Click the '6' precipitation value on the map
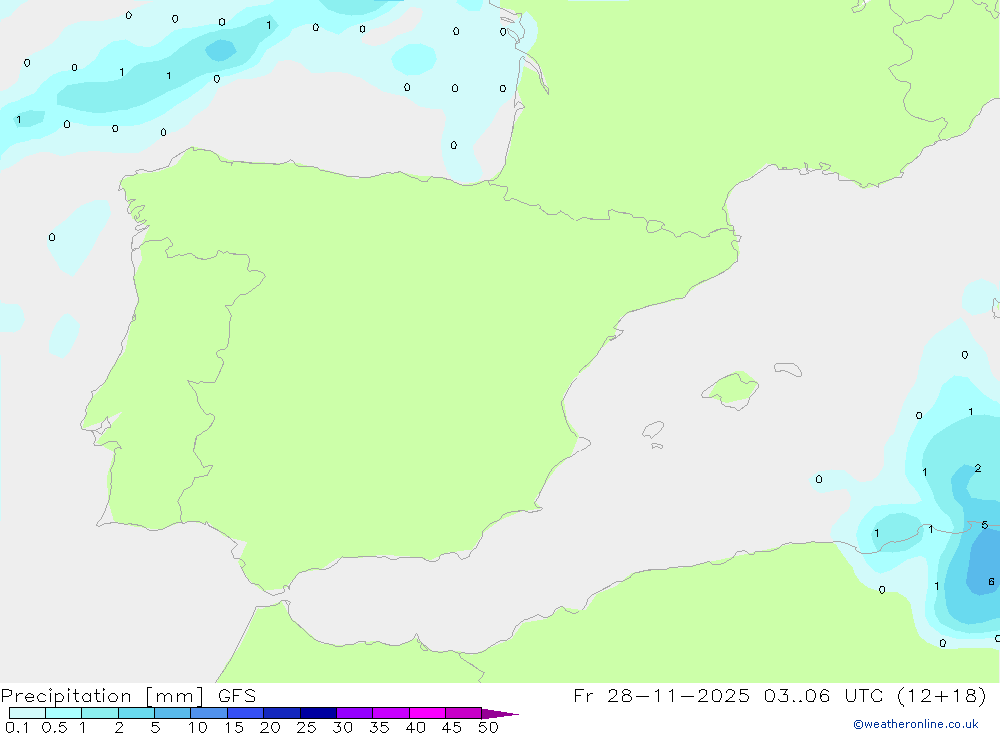 click(x=991, y=581)
